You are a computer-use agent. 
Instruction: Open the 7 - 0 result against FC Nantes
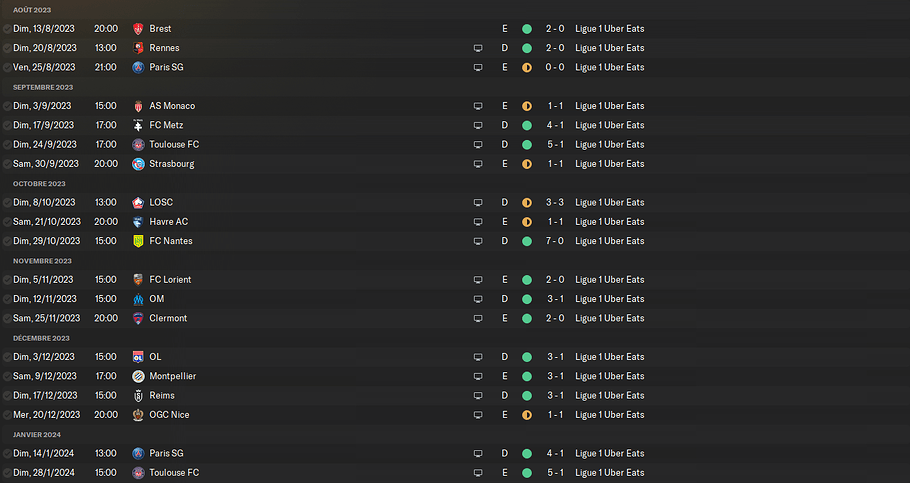[555, 241]
